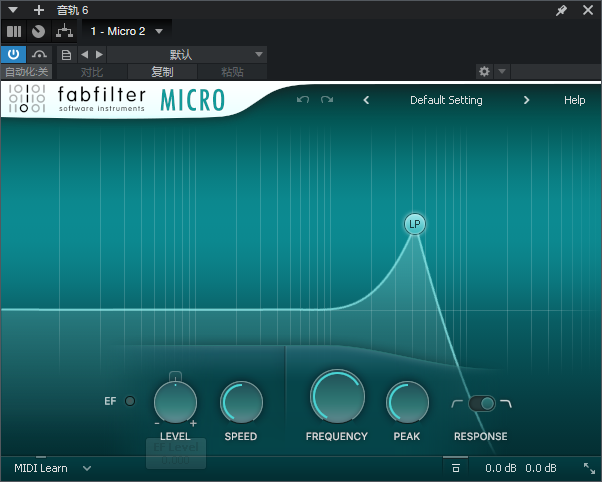The width and height of the screenshot is (602, 482).
Task: Go to next preset arrow in host bar
Action: pyautogui.click(x=99, y=55)
